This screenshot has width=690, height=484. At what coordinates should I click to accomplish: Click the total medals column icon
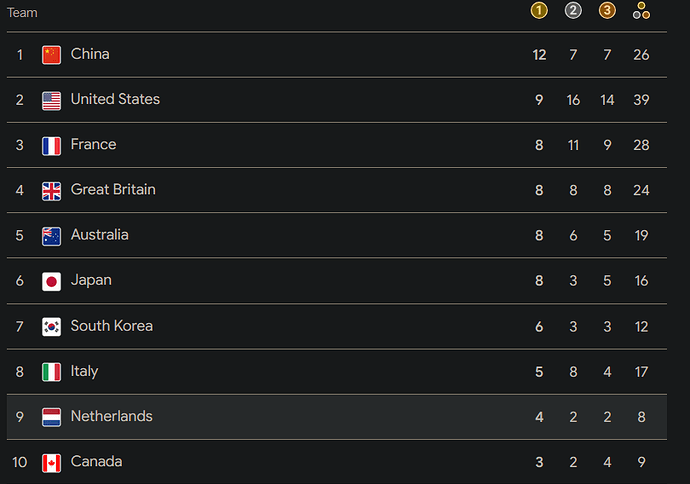(641, 11)
